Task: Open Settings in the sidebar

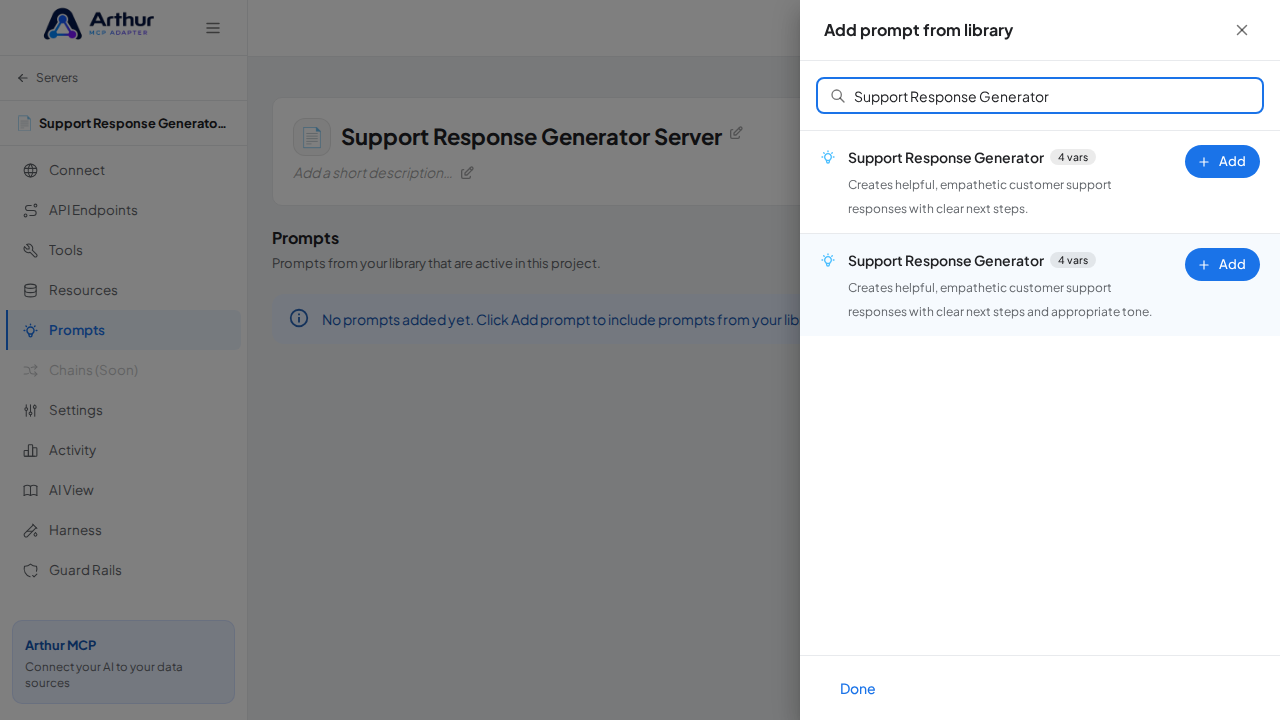Action: click(123, 410)
